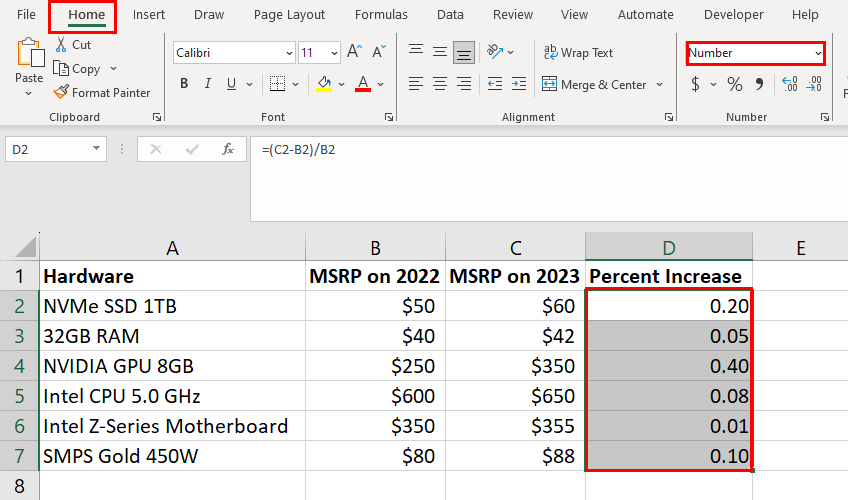The width and height of the screenshot is (848, 500).
Task: Expand the Name Box dropdown arrow
Action: [96, 149]
